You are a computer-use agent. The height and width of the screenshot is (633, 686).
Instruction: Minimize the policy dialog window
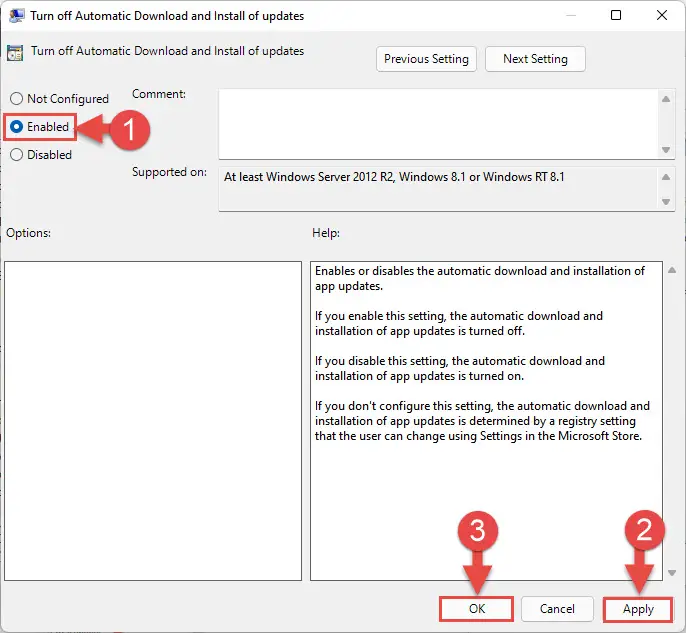(x=570, y=15)
